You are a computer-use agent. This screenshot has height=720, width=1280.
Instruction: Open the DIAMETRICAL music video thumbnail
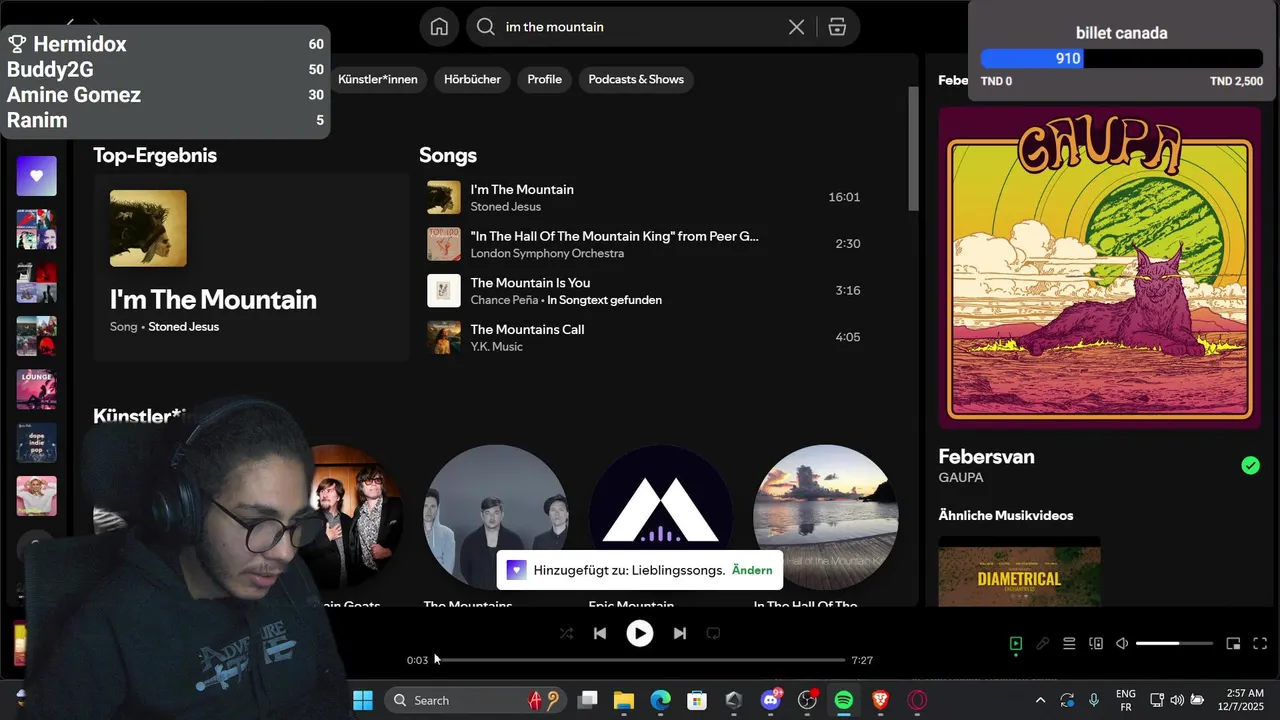1019,572
